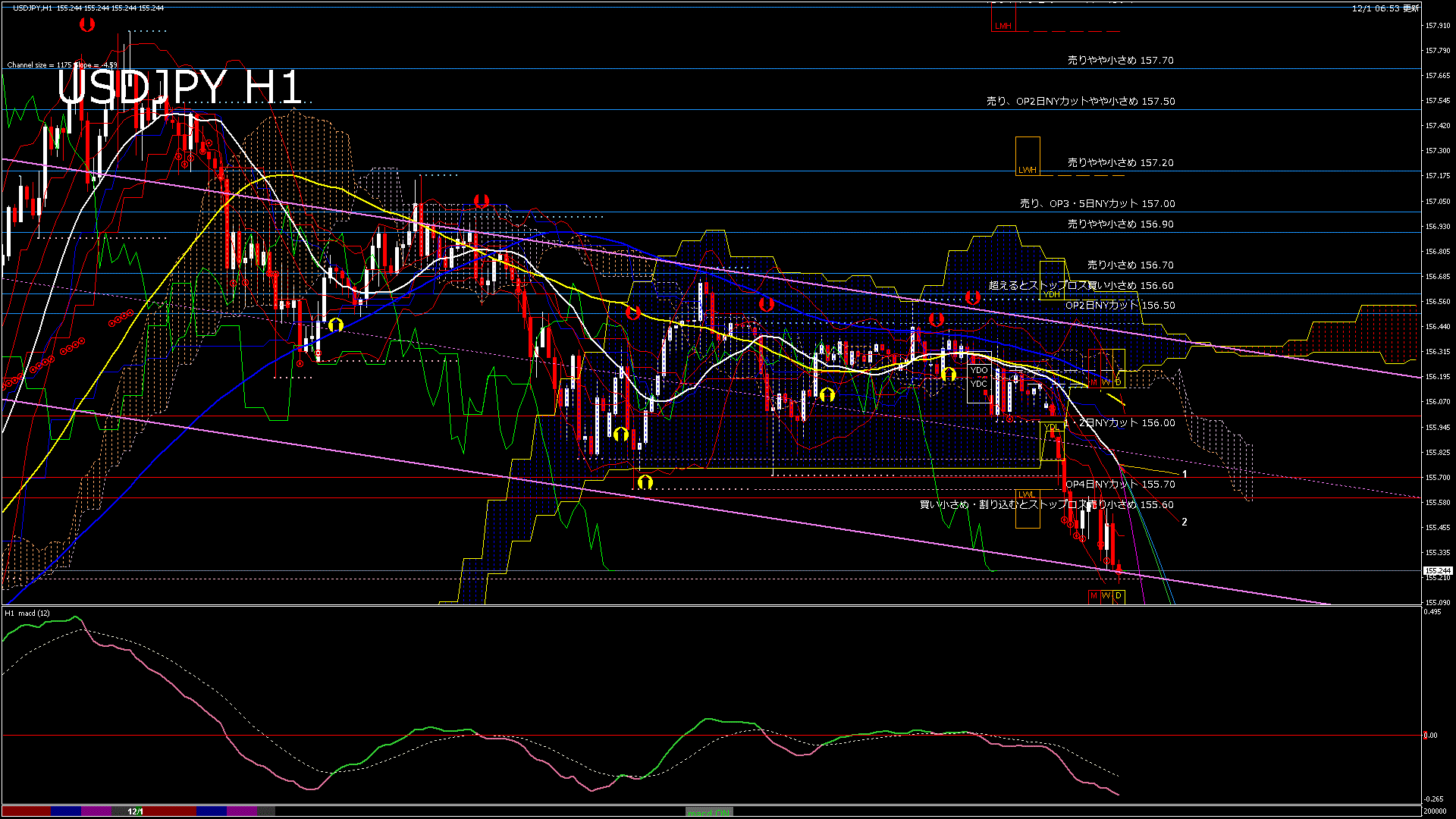Click the USDJPY,H1 symbol header text
The image size is (1456, 819).
[x=33, y=8]
